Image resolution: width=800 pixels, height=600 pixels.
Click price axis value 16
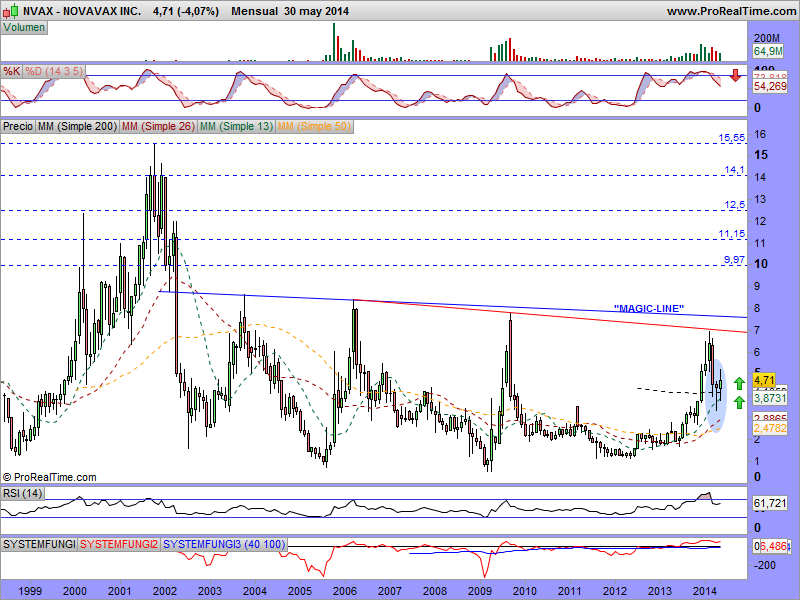[x=760, y=134]
